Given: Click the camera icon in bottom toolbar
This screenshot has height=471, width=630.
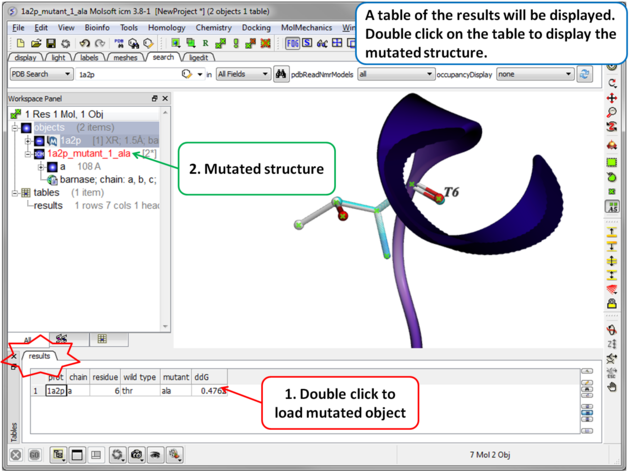Looking at the screenshot, I should point(137,455).
